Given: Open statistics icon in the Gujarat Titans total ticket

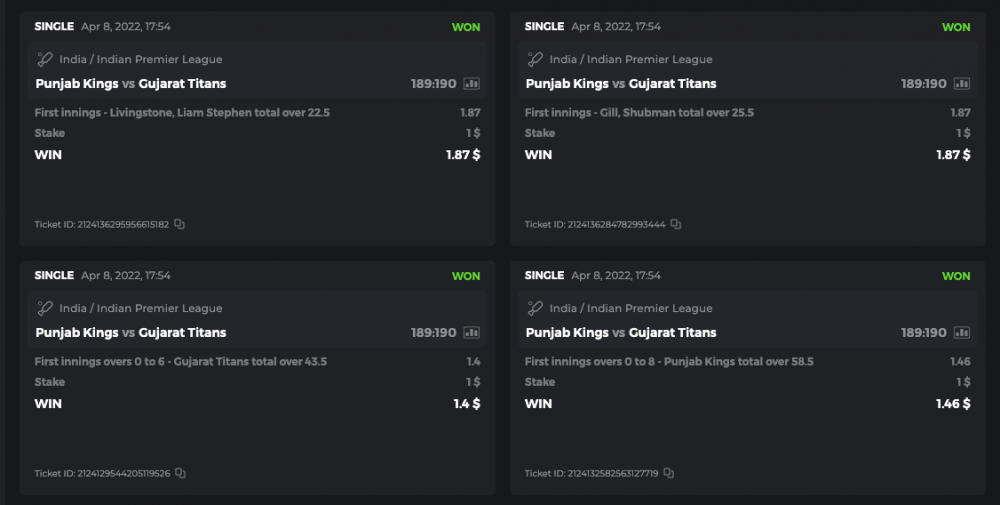Looking at the screenshot, I should coord(472,333).
